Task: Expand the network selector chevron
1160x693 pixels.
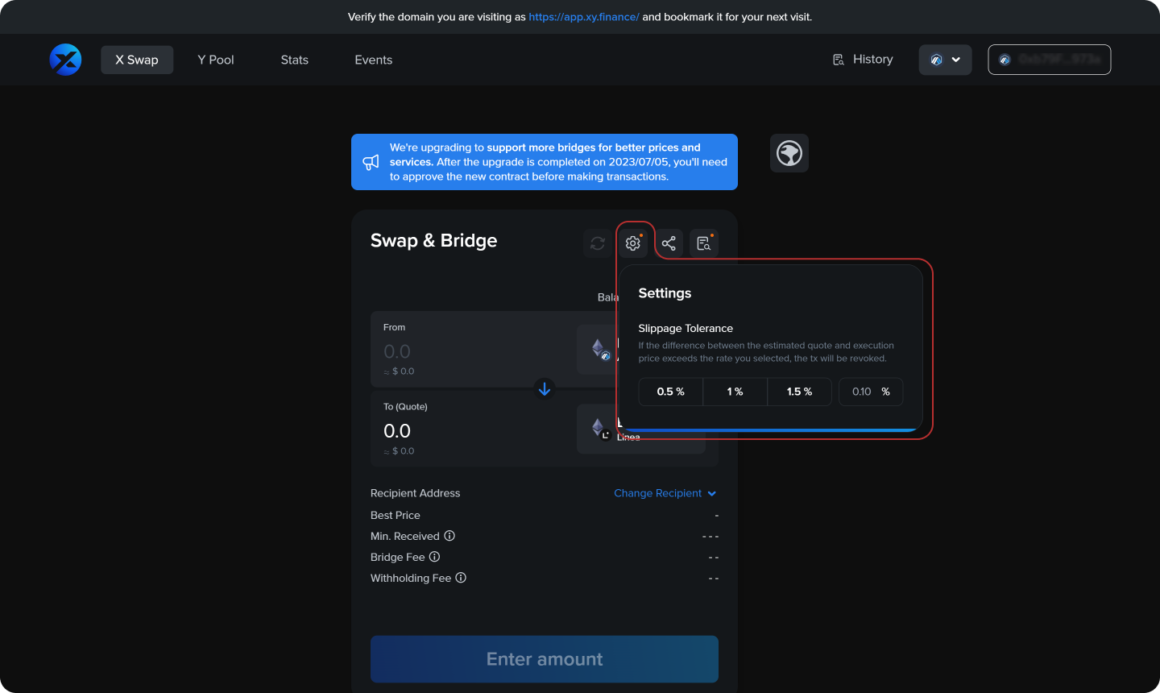Action: coord(956,59)
